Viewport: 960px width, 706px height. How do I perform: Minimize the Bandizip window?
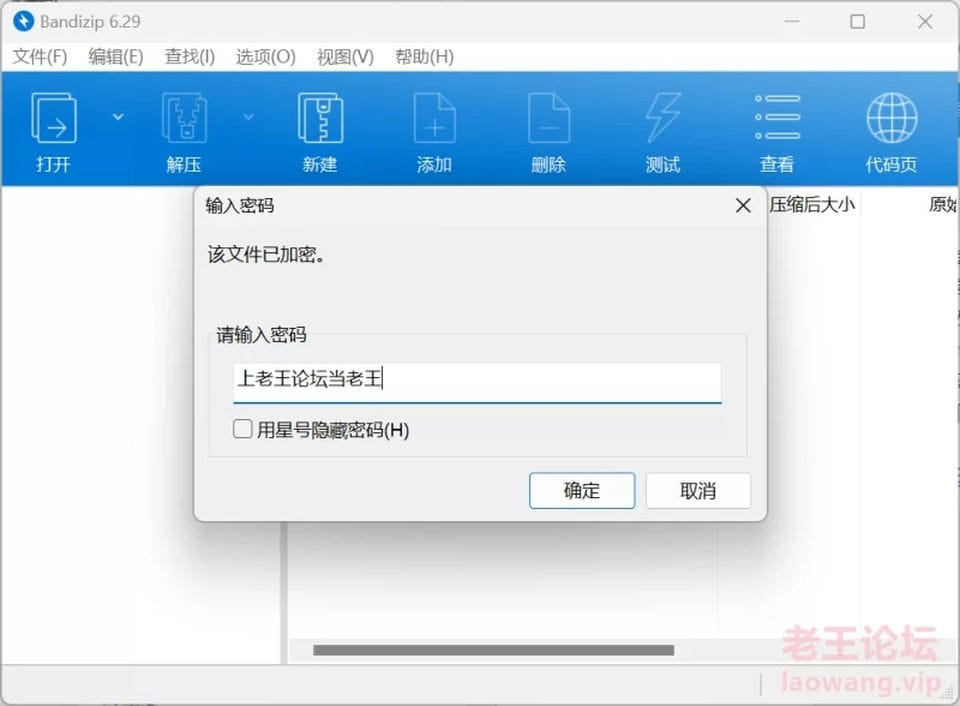pyautogui.click(x=792, y=21)
